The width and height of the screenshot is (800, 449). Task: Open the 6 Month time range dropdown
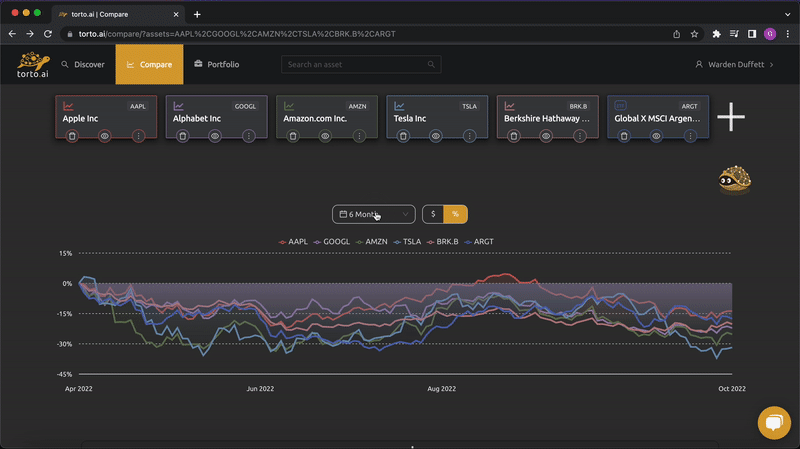pos(373,214)
